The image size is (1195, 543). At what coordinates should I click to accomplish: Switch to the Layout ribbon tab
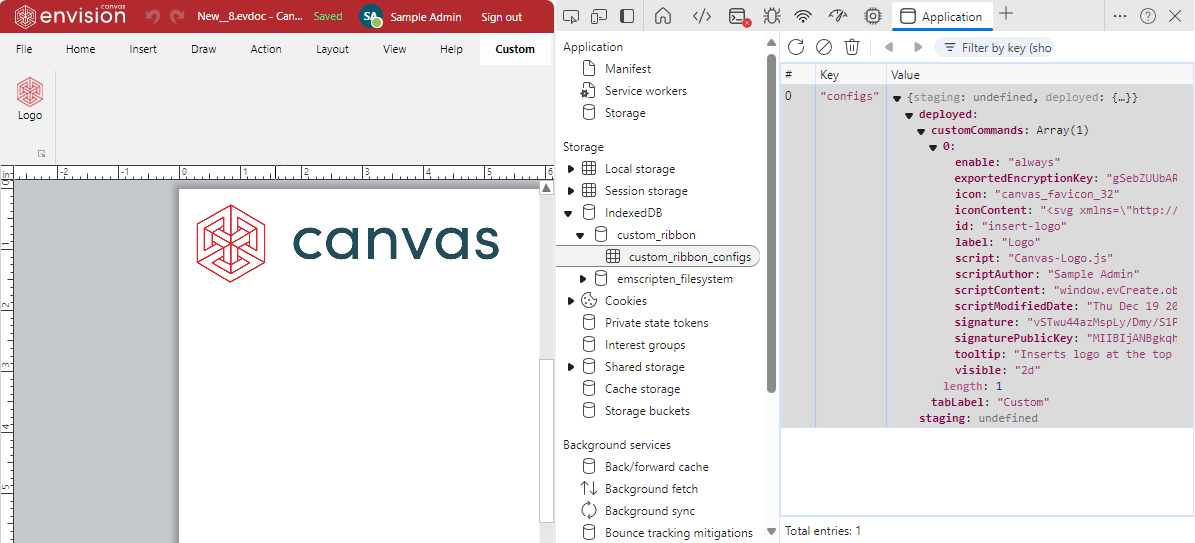[332, 49]
